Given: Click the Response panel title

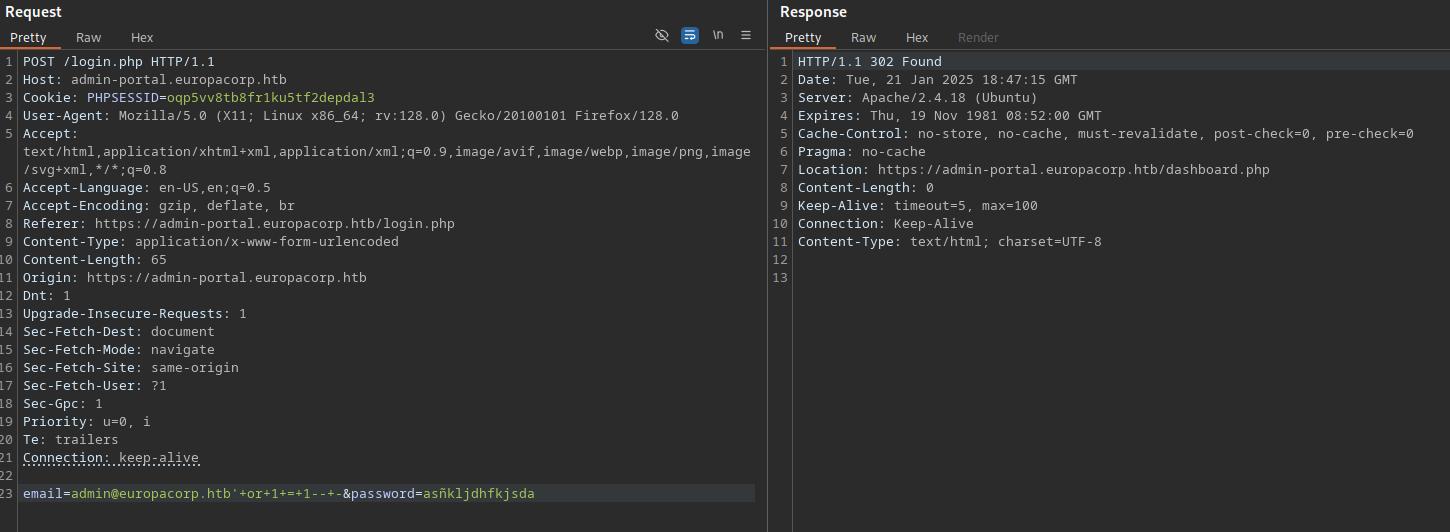Looking at the screenshot, I should click(813, 12).
